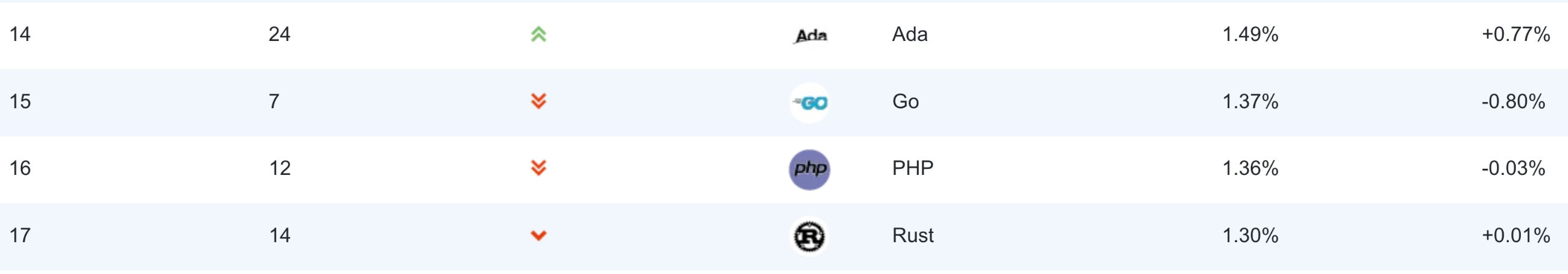Click Go's 1.37% rating value
The width and height of the screenshot is (1568, 274).
click(x=1250, y=102)
